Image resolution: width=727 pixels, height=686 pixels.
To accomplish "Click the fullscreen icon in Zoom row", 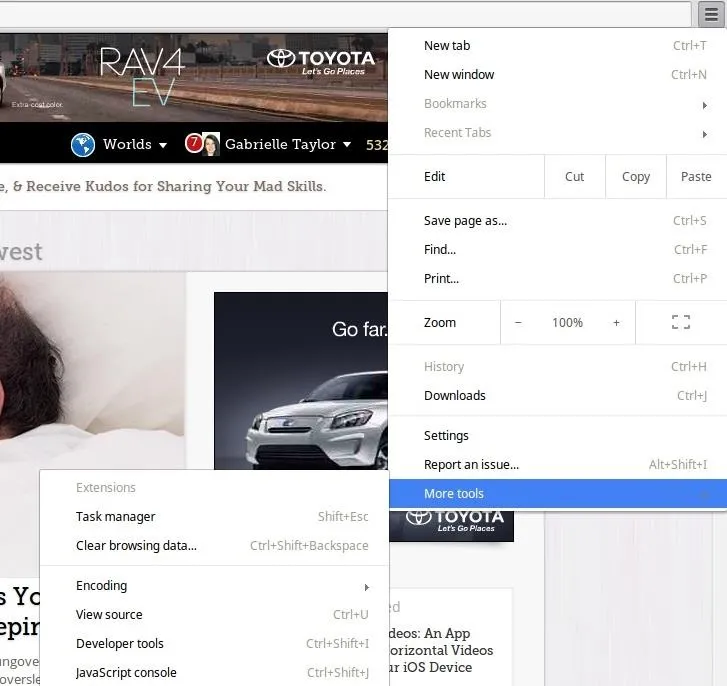I will [681, 322].
